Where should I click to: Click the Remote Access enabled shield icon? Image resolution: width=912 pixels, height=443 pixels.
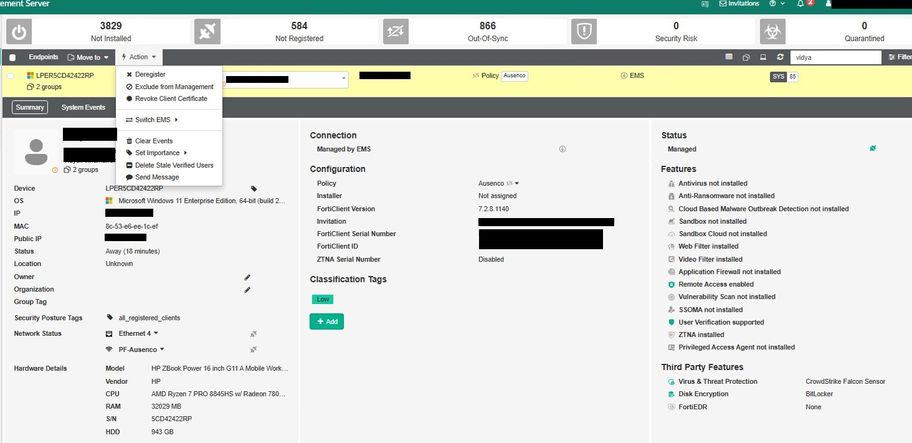click(x=671, y=284)
